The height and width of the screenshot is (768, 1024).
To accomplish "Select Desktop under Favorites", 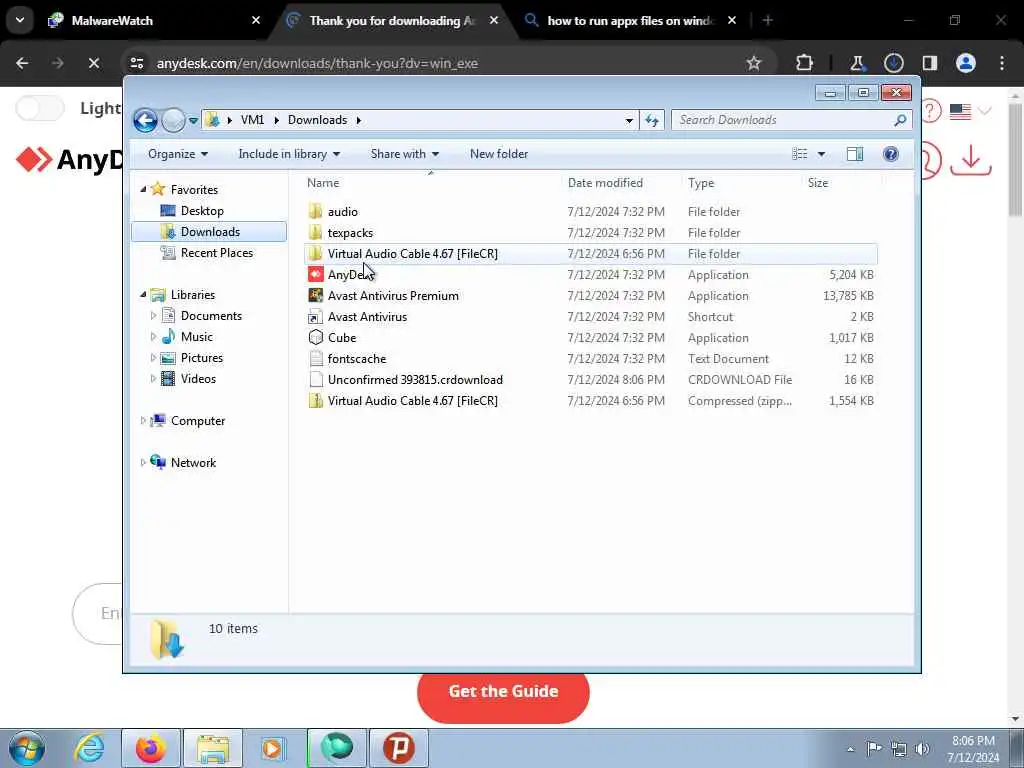I will click(202, 211).
